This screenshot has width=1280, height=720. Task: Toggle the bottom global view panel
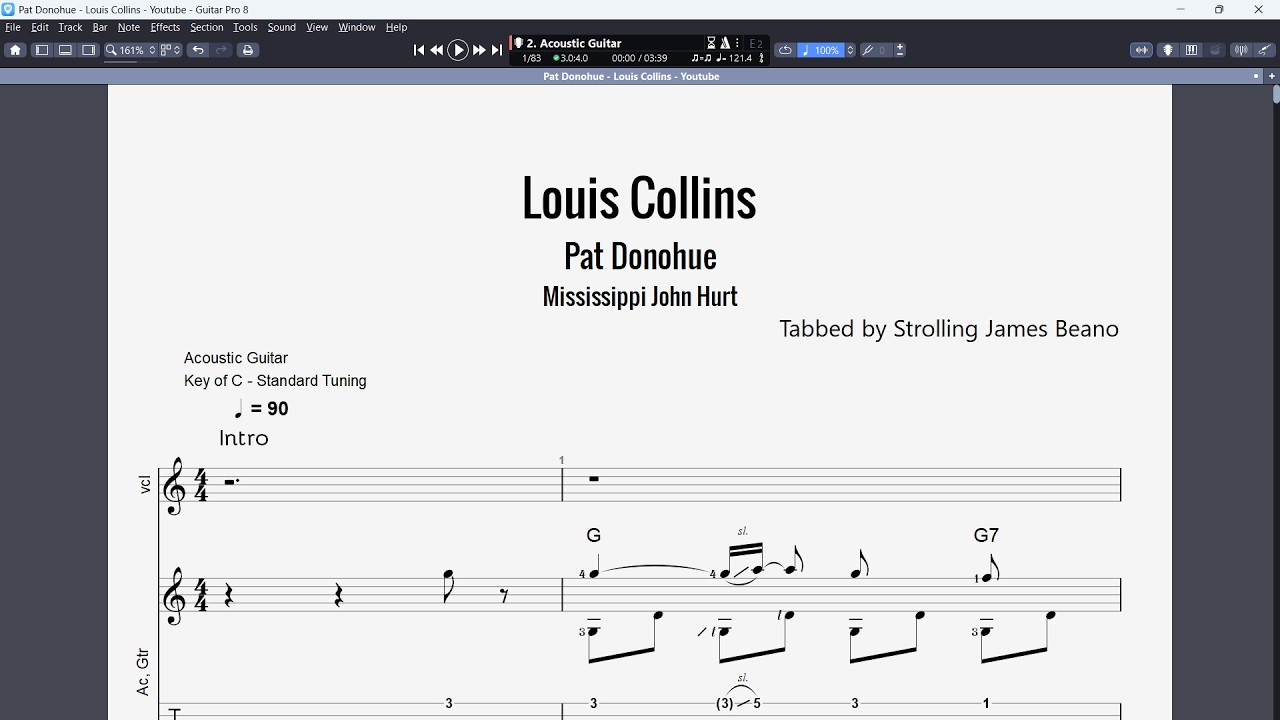pos(65,50)
